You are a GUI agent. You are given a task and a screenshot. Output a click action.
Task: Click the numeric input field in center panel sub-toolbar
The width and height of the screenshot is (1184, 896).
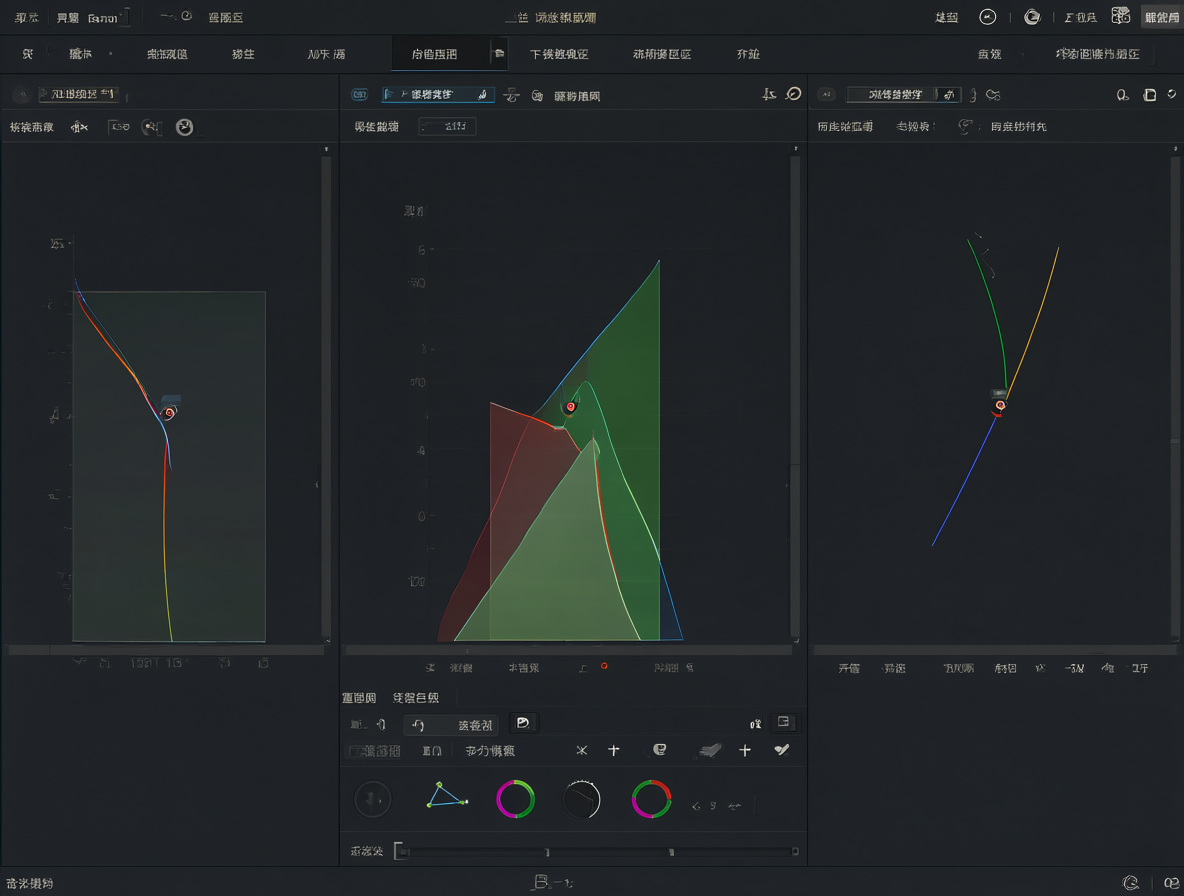447,126
